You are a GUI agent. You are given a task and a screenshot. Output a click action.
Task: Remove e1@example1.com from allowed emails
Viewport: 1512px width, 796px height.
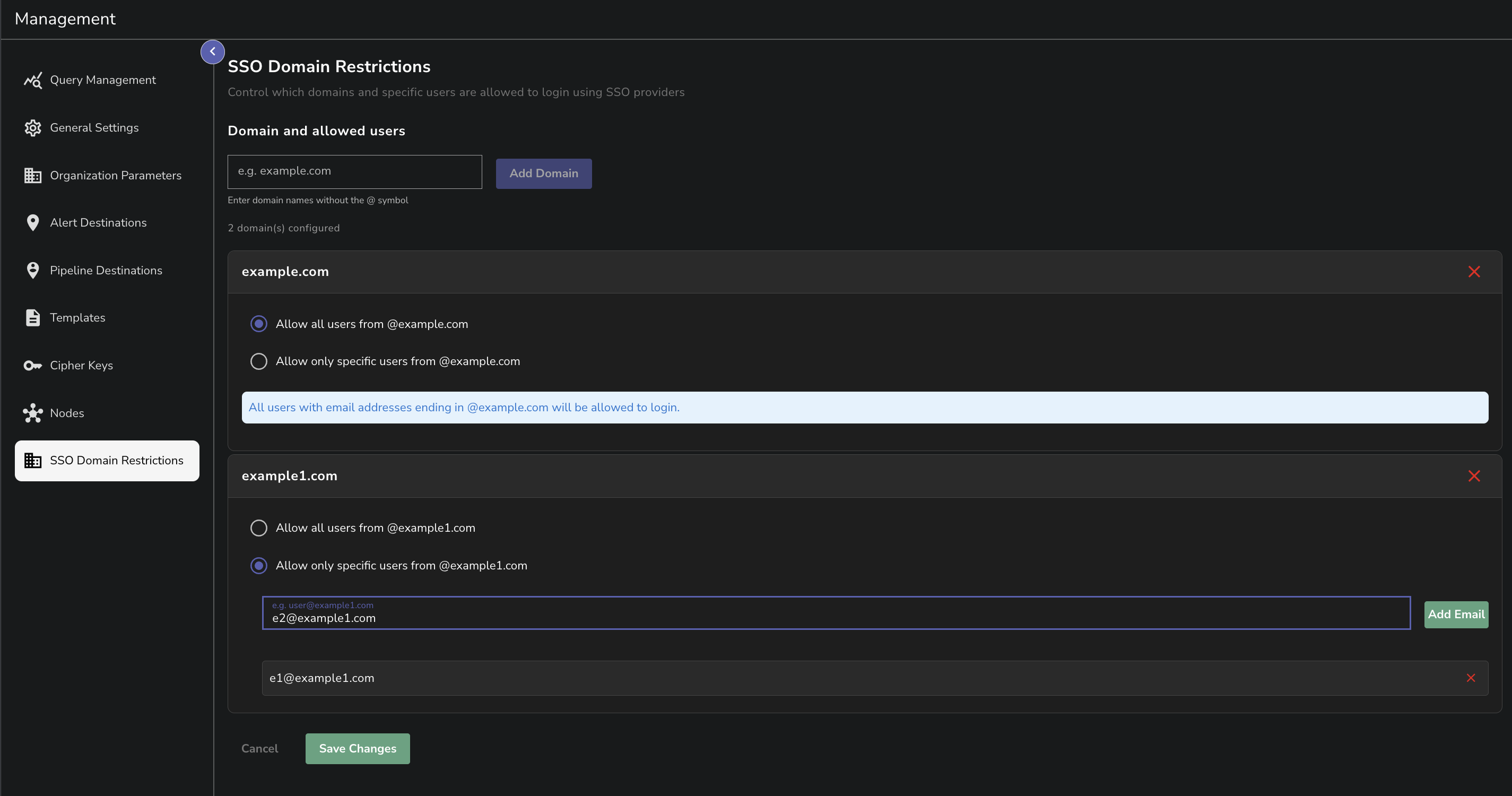(x=1471, y=678)
